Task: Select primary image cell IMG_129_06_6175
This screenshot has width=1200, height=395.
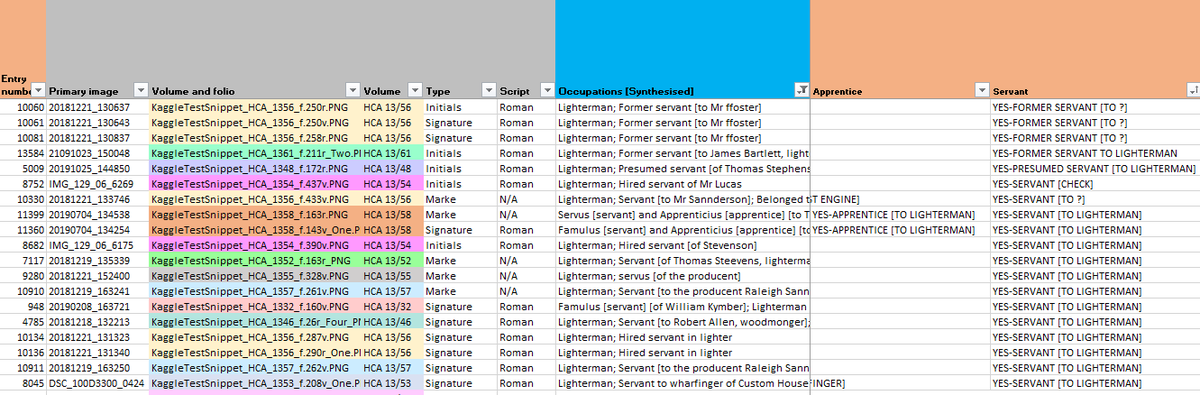Action: pos(98,245)
